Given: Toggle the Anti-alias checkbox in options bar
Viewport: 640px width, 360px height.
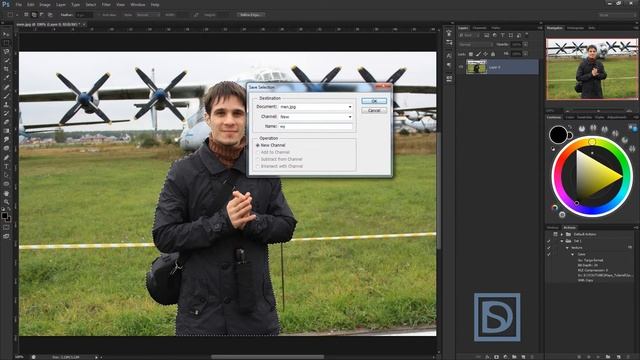Looking at the screenshot, I should (100, 15).
